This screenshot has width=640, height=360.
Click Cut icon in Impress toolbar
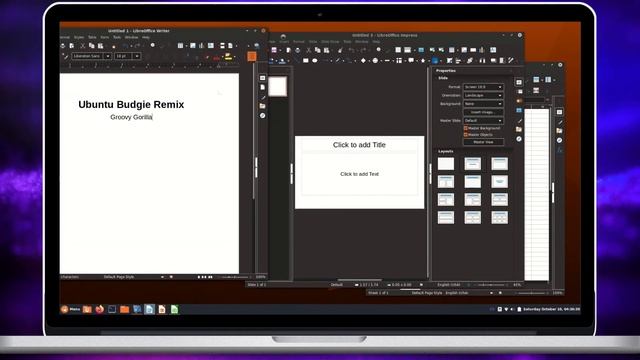[x=309, y=50]
